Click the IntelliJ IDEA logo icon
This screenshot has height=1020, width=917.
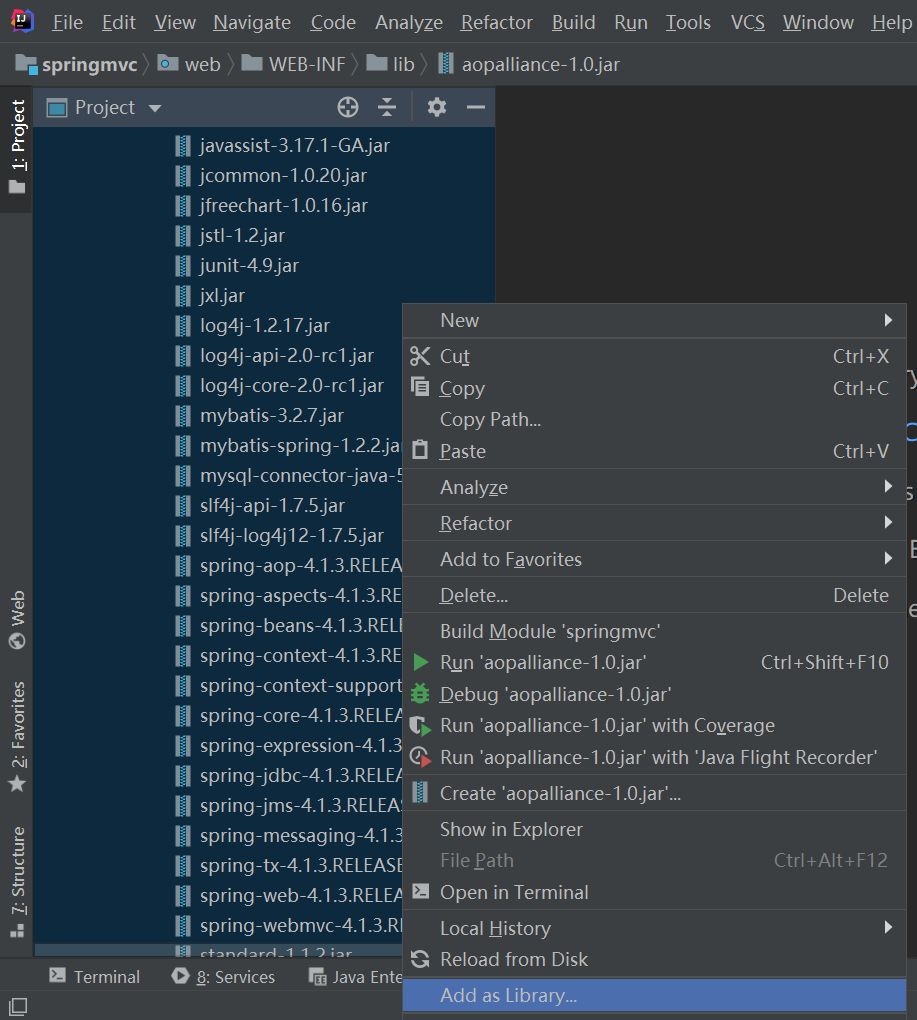coord(22,21)
